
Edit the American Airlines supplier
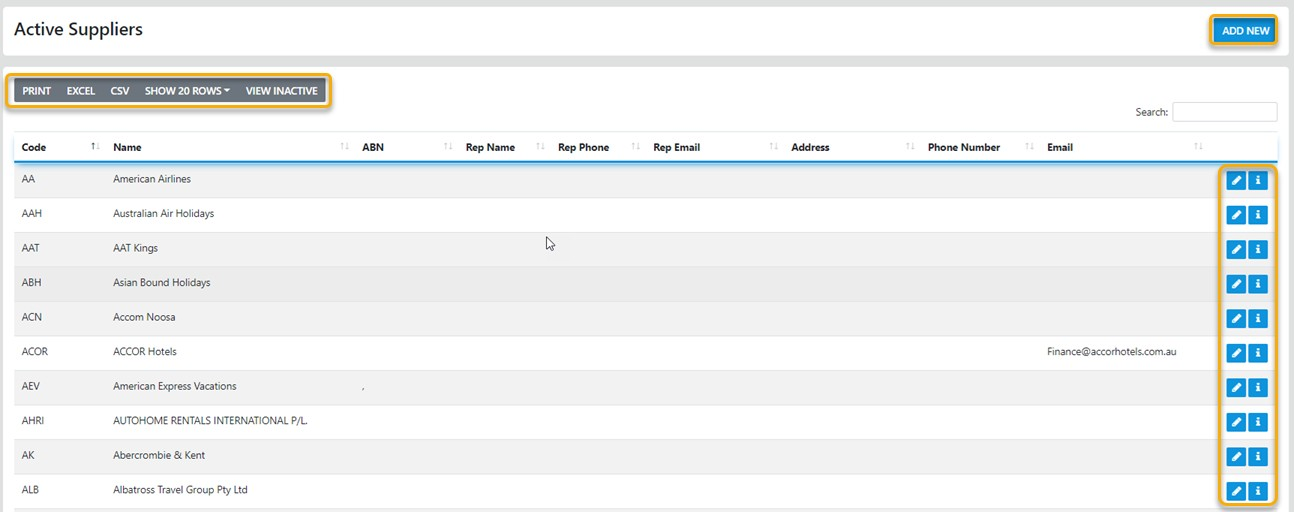click(1236, 180)
